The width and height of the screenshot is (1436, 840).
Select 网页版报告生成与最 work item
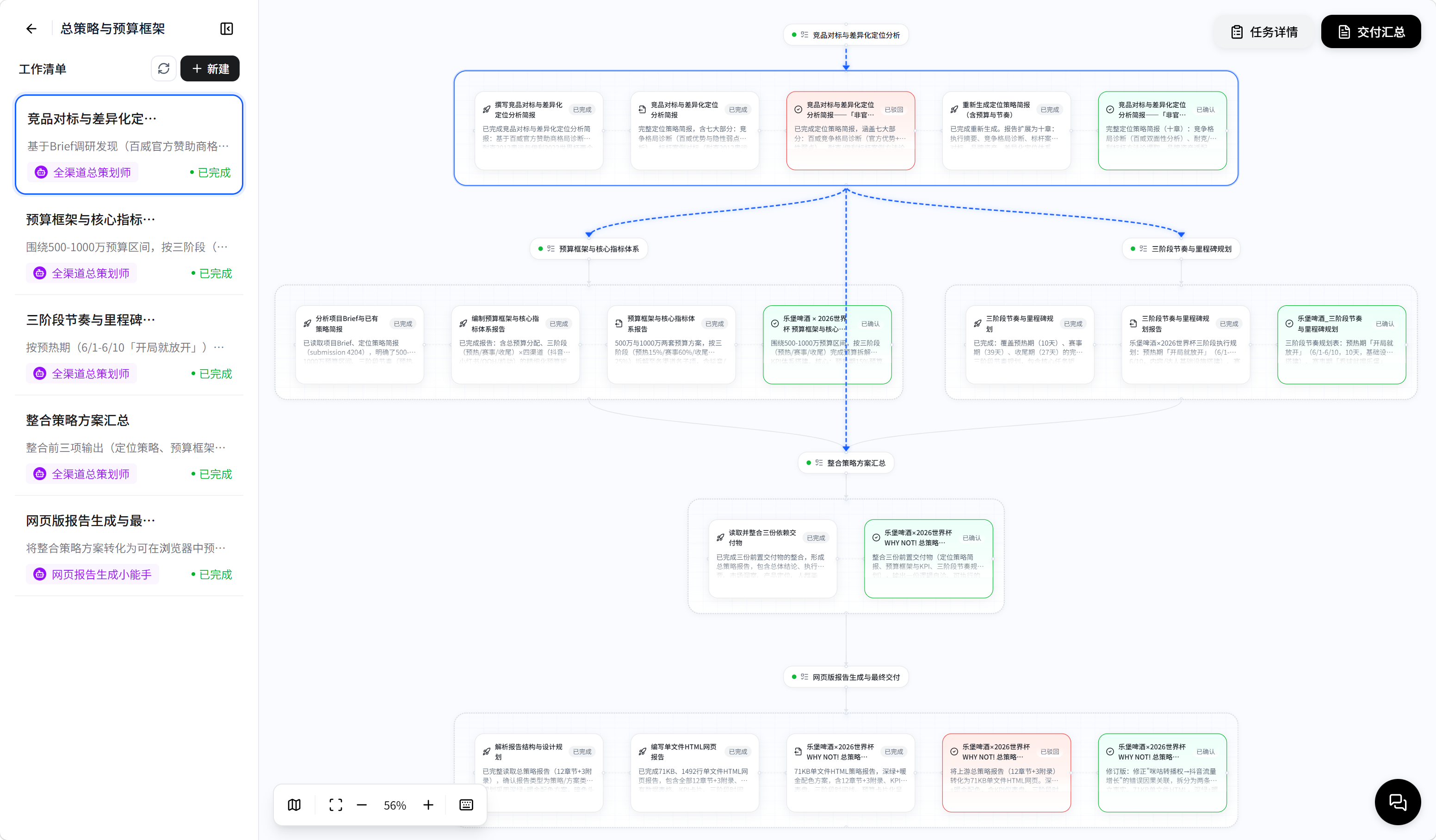[x=129, y=547]
